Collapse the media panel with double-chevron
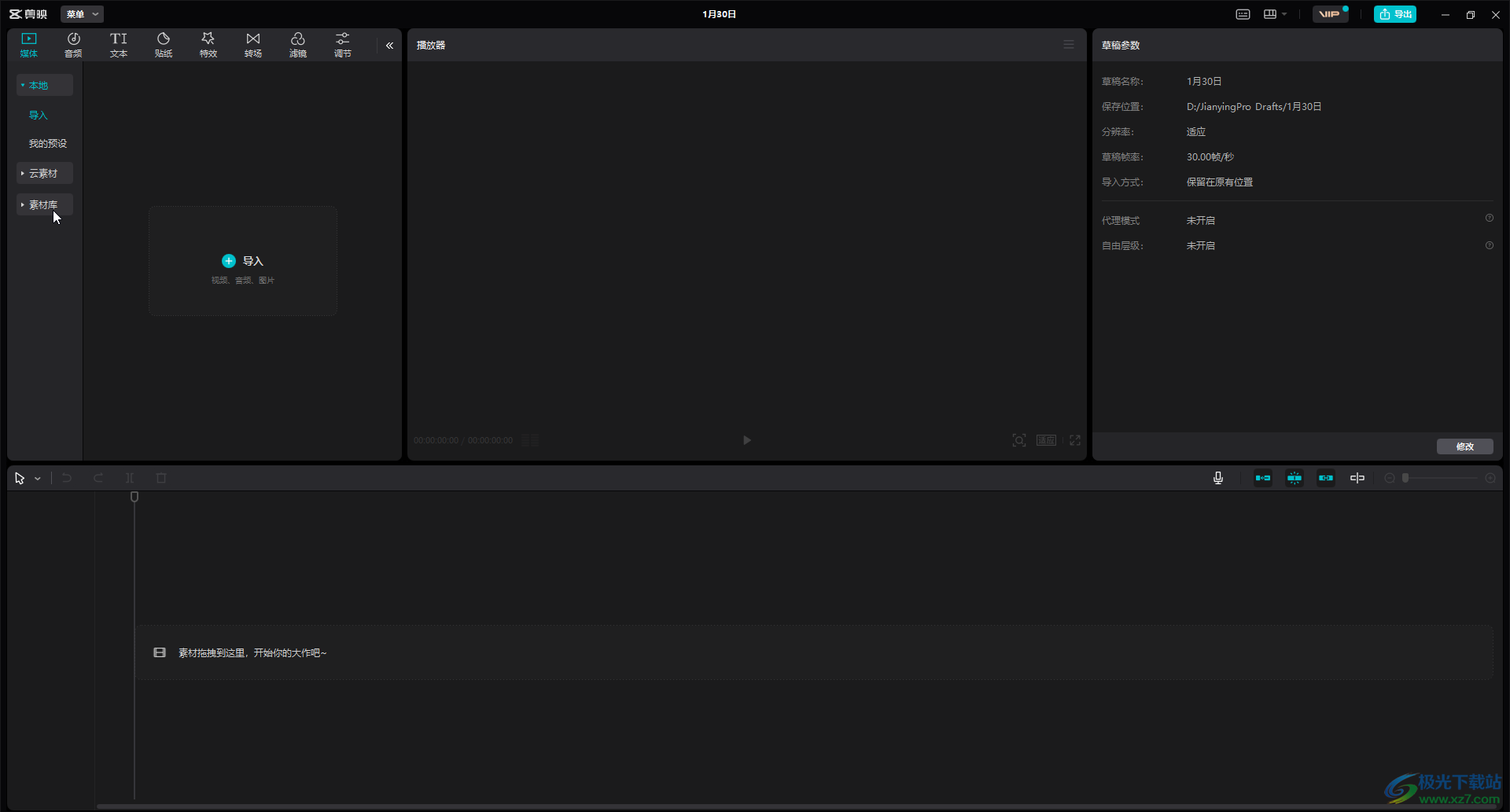Screen dimensions: 1510x812 389,46
